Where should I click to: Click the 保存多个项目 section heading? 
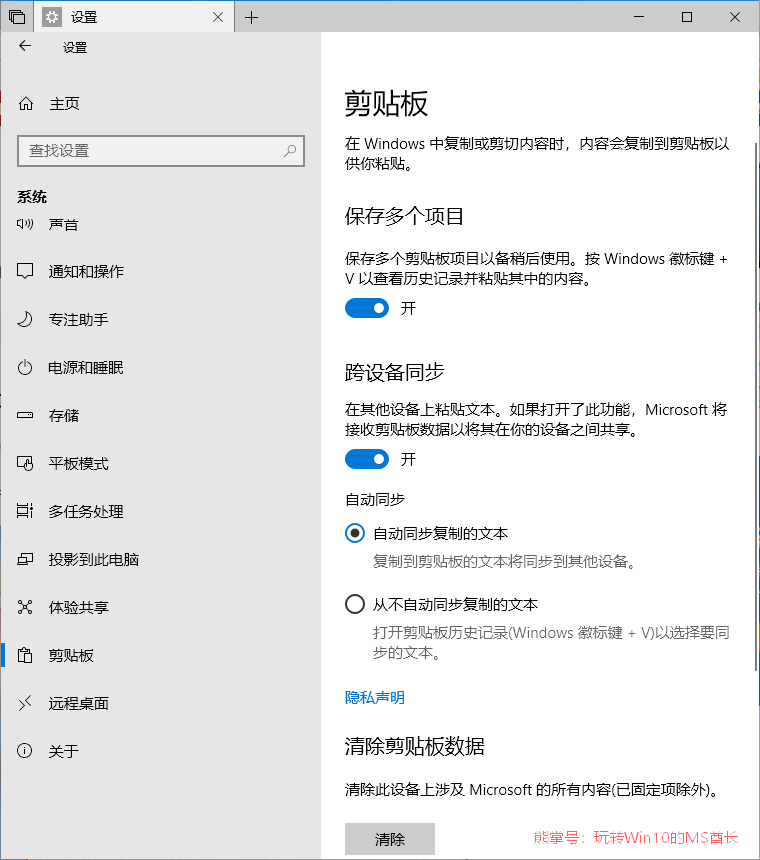tap(404, 216)
